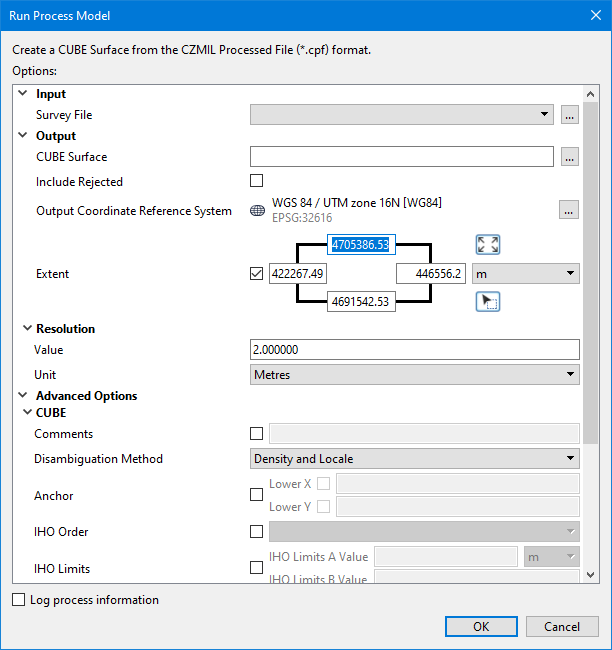The image size is (612, 650).
Task: Click the resolution Value field
Action: coord(414,350)
